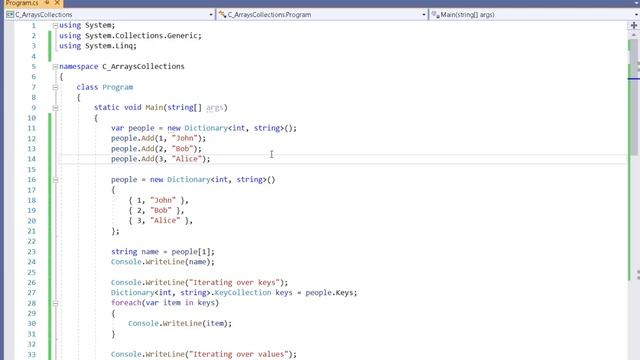Pin the Program.cs tab

click(47, 3)
